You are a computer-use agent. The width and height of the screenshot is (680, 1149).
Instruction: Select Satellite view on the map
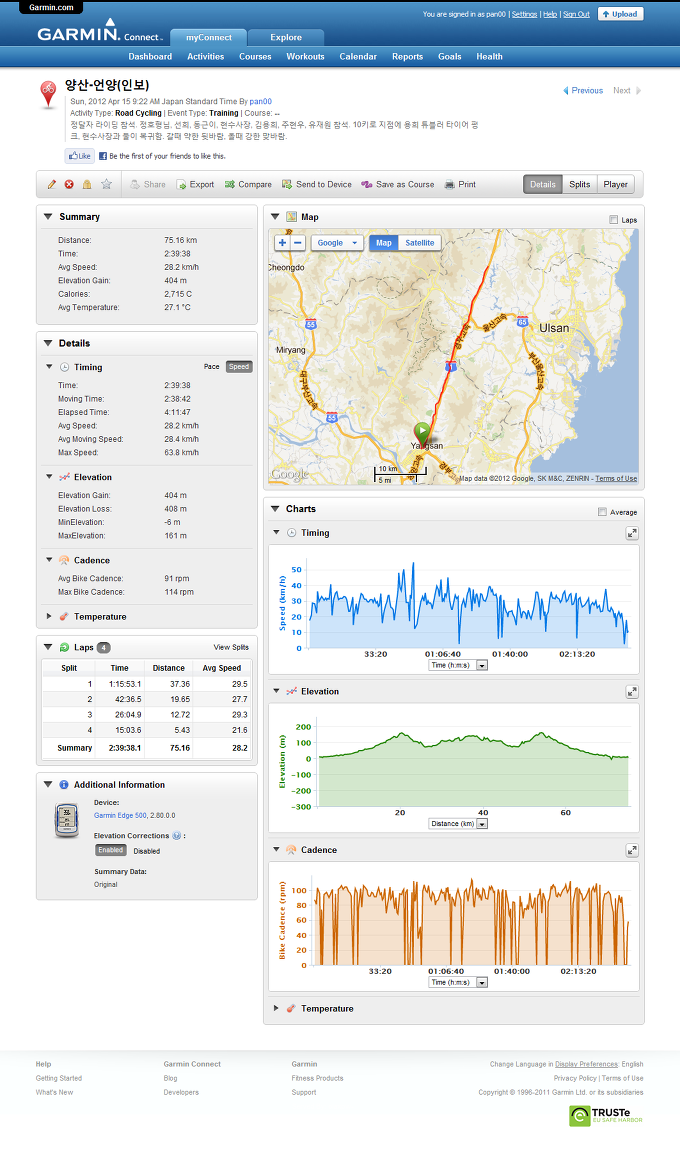420,243
